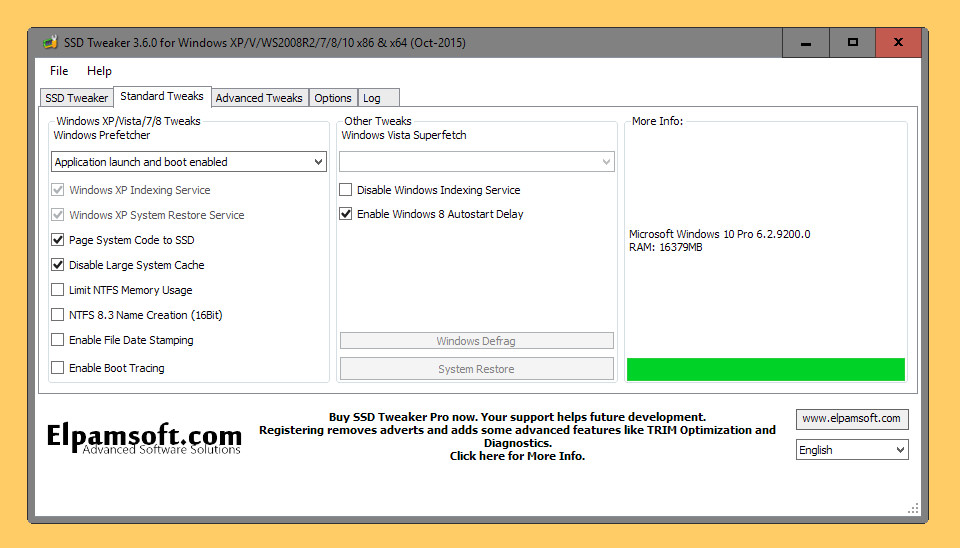Uncheck Enable Windows 8 Autostart Delay
The height and width of the screenshot is (548, 960).
tap(346, 214)
